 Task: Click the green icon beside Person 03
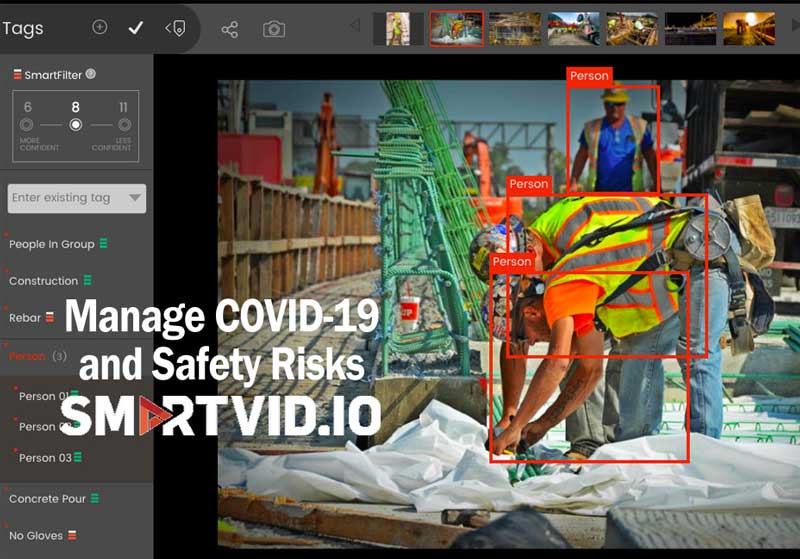78,457
